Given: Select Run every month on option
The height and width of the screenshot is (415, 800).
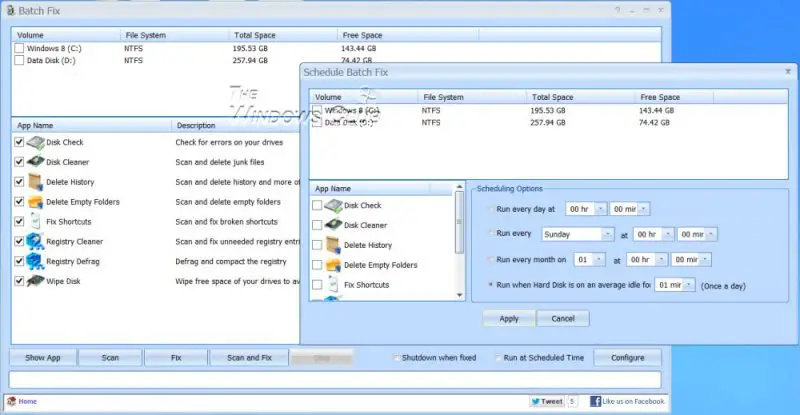Looking at the screenshot, I should click(x=491, y=260).
